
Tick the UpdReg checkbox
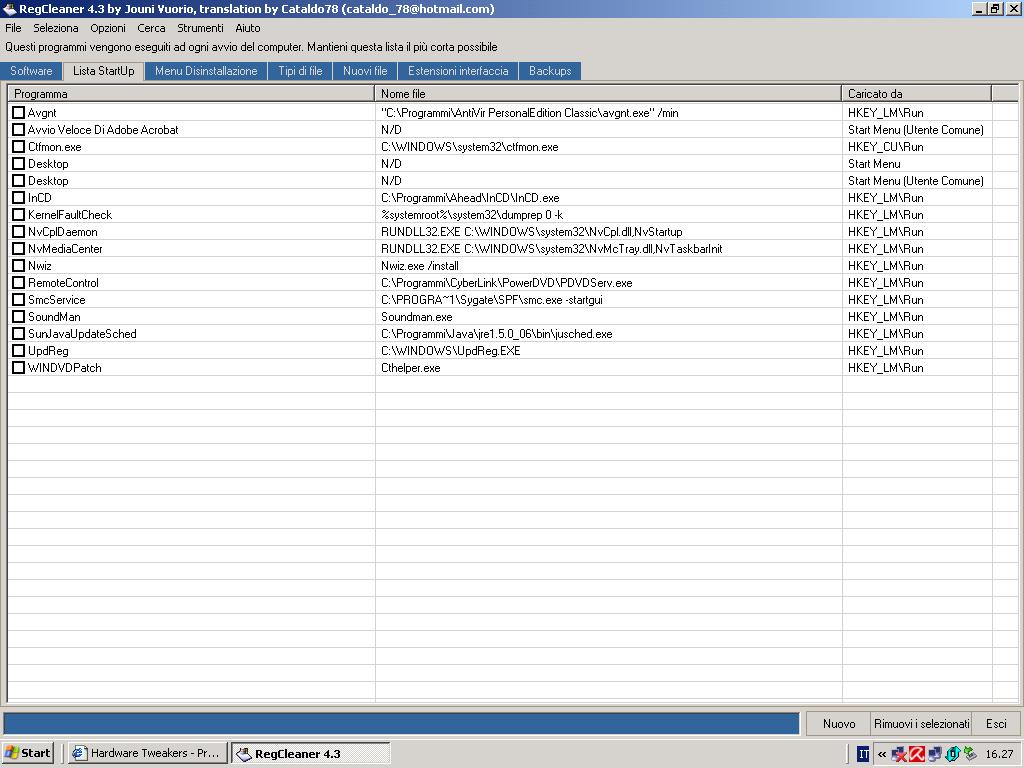click(x=18, y=350)
